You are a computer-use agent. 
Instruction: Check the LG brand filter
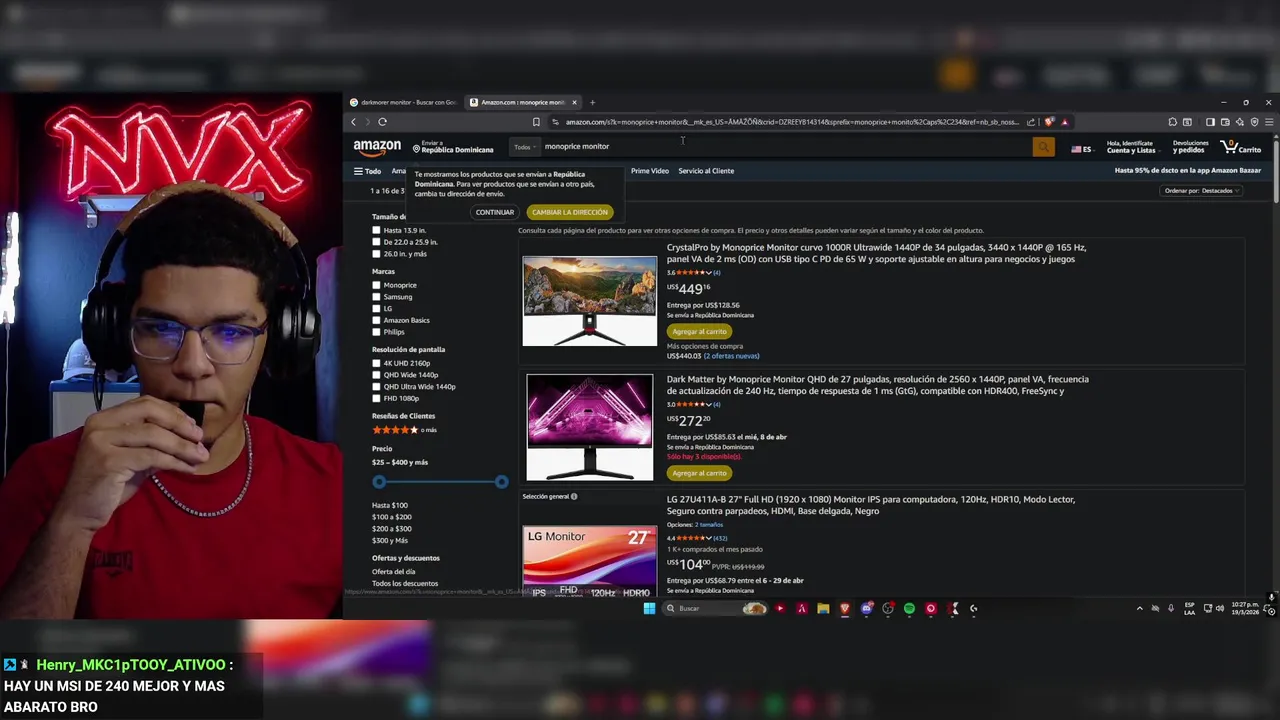point(376,308)
